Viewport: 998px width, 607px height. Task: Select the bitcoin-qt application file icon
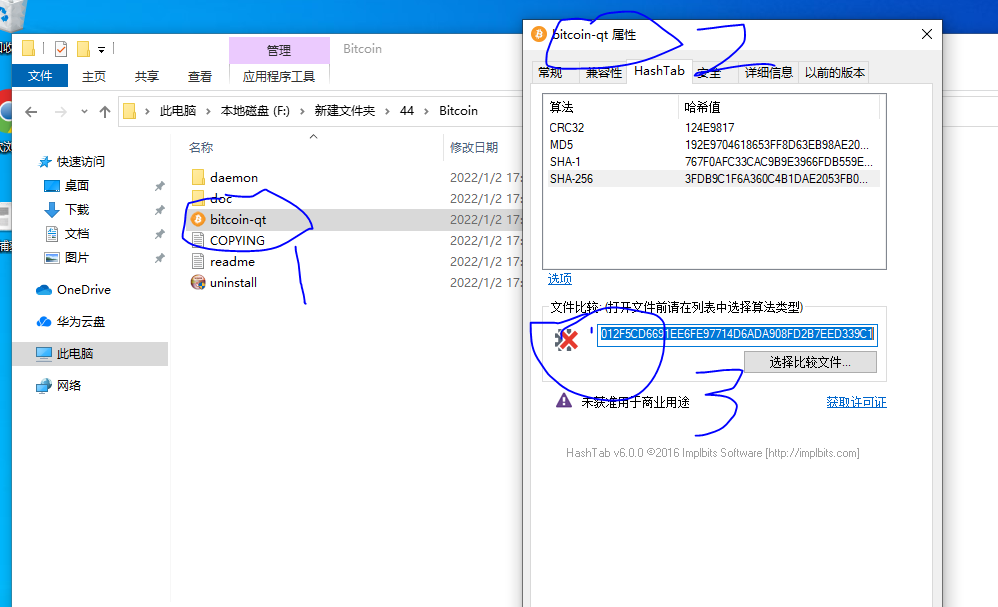point(199,220)
